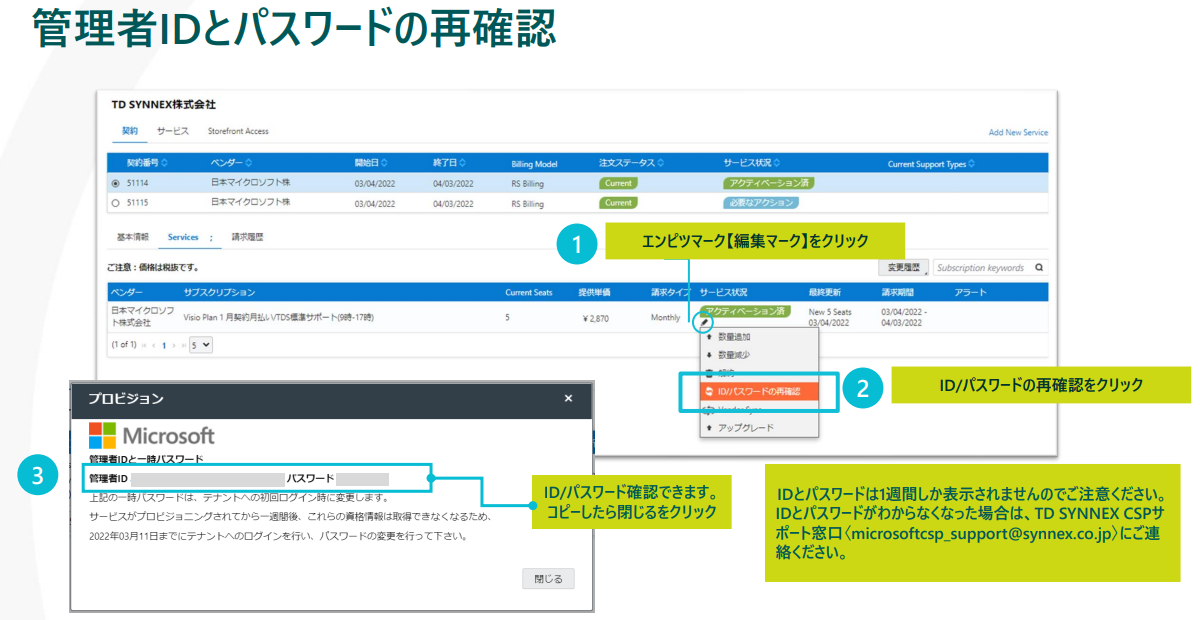
Task: Choose アップグレード menu entry
Action: click(745, 428)
